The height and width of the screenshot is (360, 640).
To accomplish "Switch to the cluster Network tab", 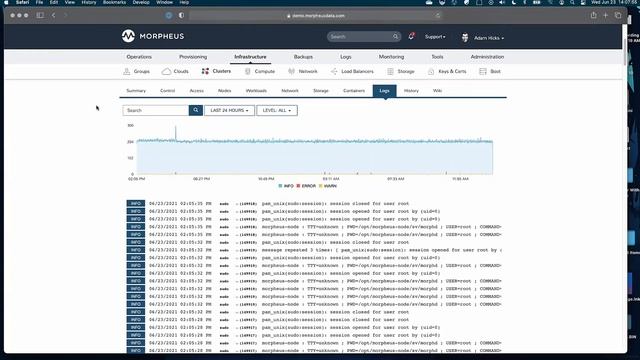I will [x=290, y=91].
